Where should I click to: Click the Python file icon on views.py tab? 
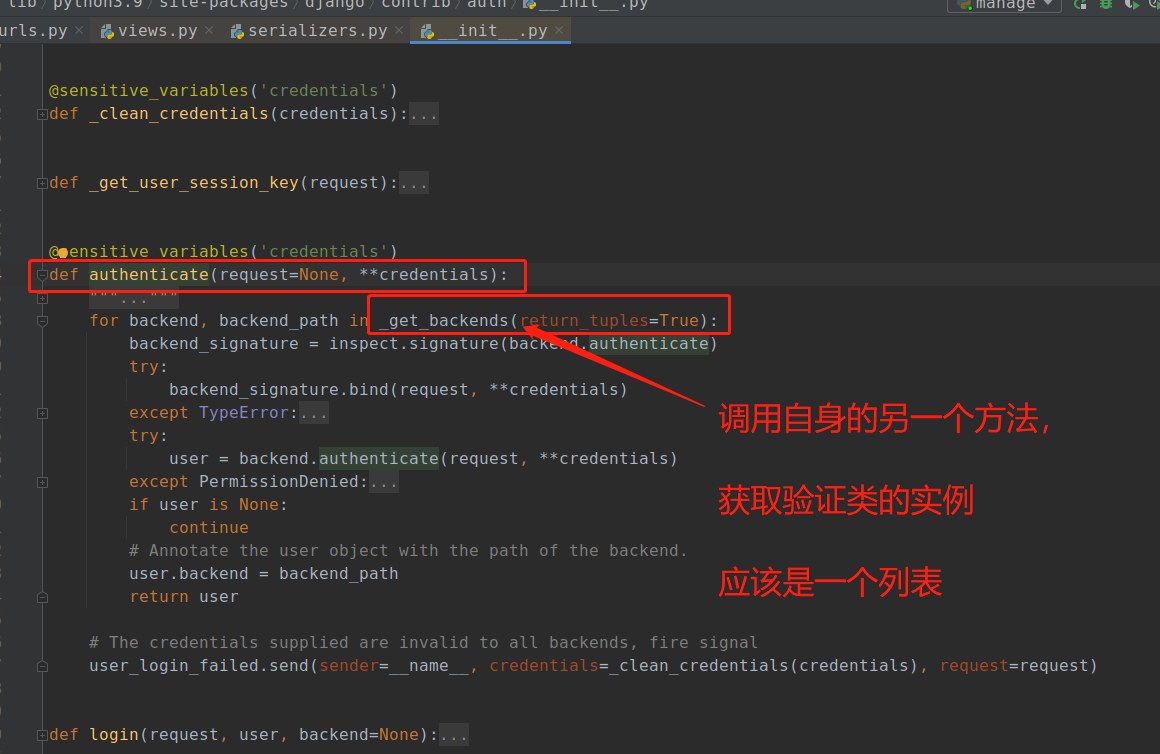point(107,31)
